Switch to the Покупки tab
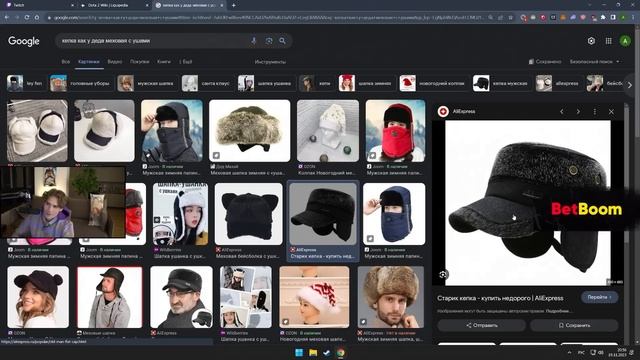640x360 pixels. (140, 62)
